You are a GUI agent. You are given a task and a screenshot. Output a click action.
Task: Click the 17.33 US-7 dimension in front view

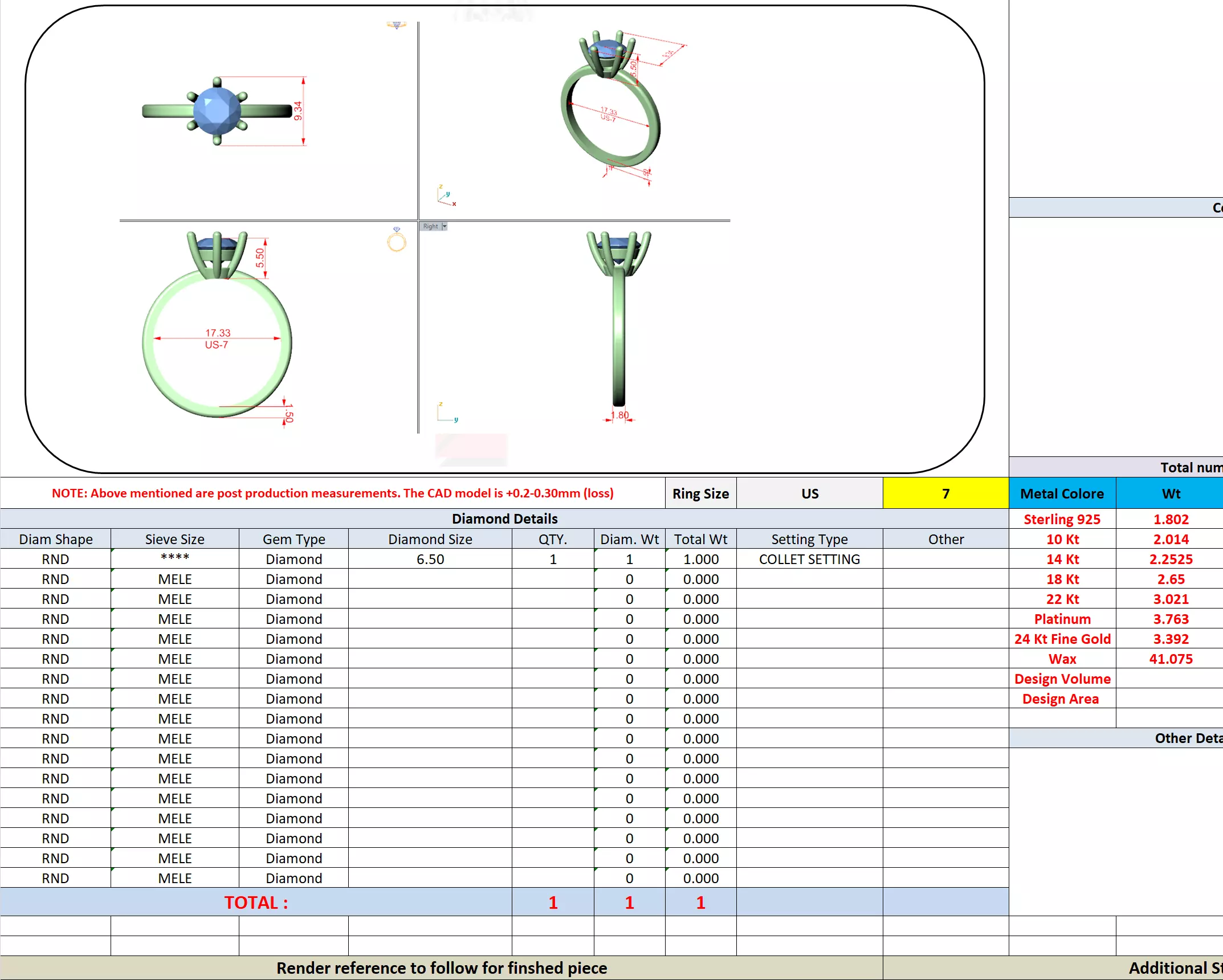[217, 338]
